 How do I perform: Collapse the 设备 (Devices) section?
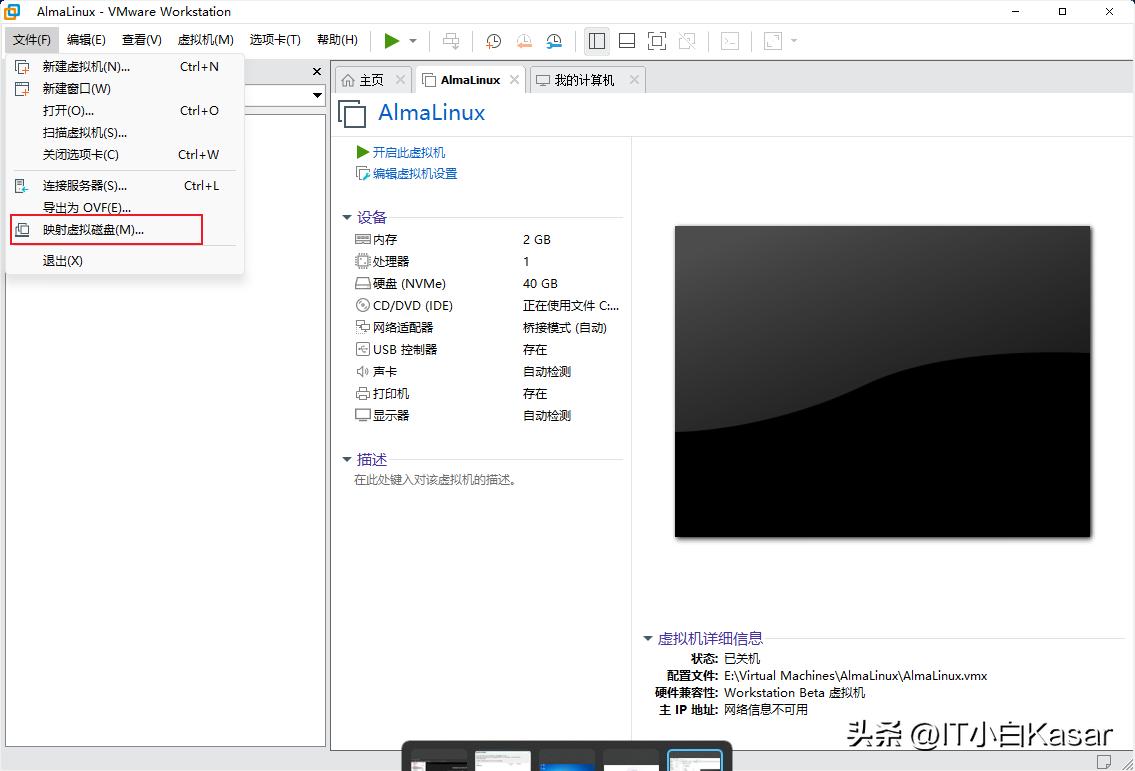(x=347, y=217)
